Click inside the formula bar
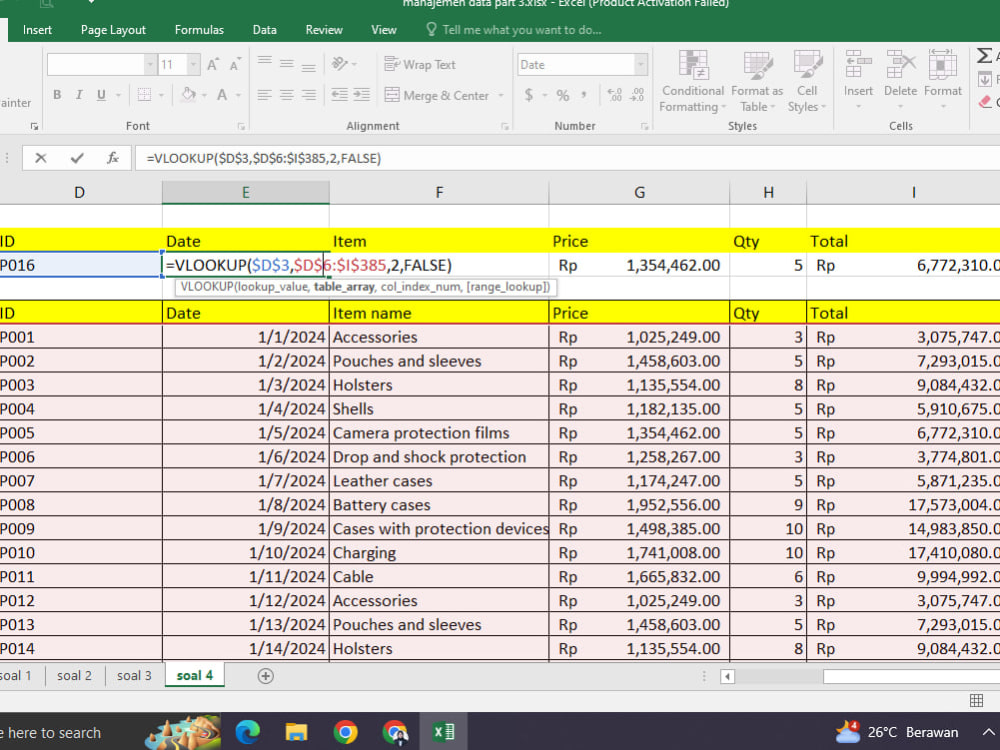Image resolution: width=1000 pixels, height=750 pixels. [568, 158]
